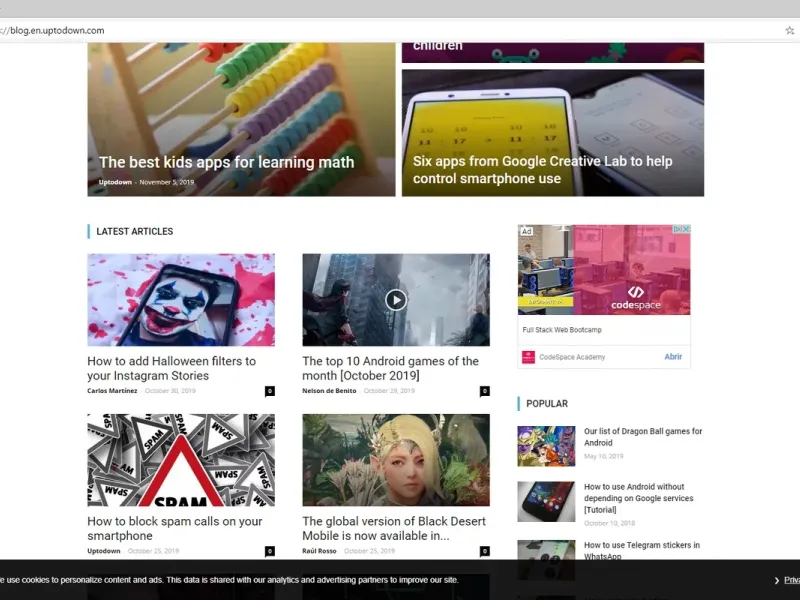The image size is (800, 600).
Task: Click the 'October 29, 2019' date text
Action: pyautogui.click(x=389, y=391)
